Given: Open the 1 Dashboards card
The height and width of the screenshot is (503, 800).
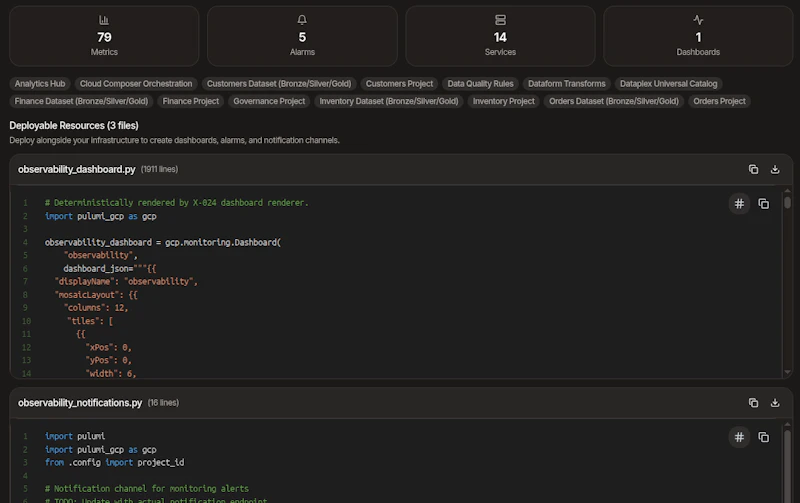Looking at the screenshot, I should coord(698,36).
